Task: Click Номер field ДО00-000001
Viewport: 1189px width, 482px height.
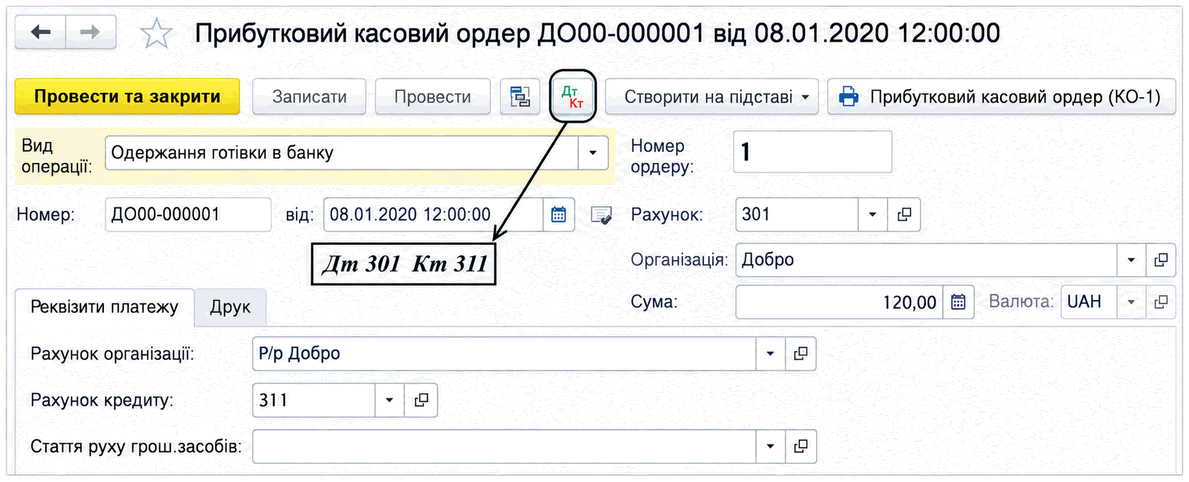Action: 188,214
